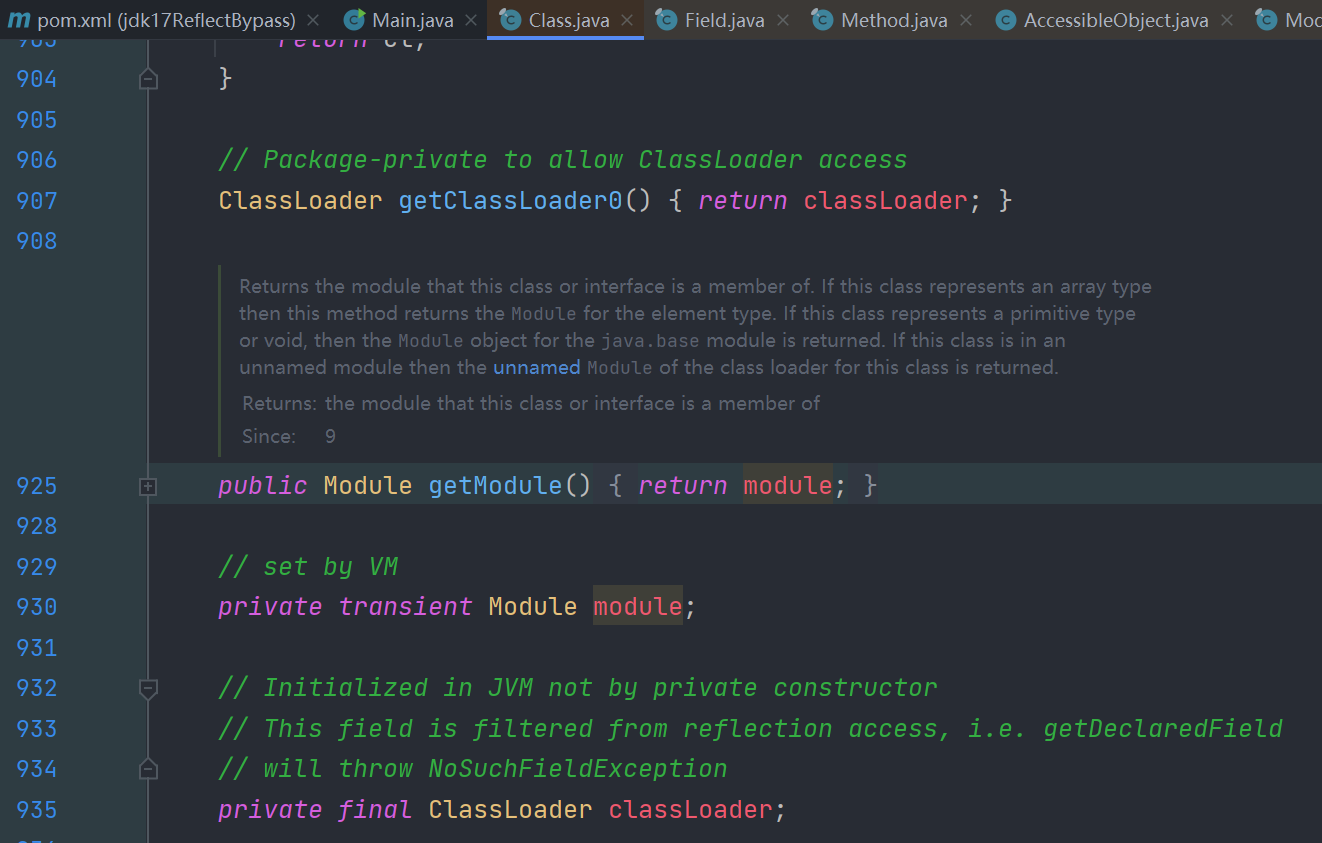
Task: Click line number 935 in the gutter
Action: click(37, 810)
